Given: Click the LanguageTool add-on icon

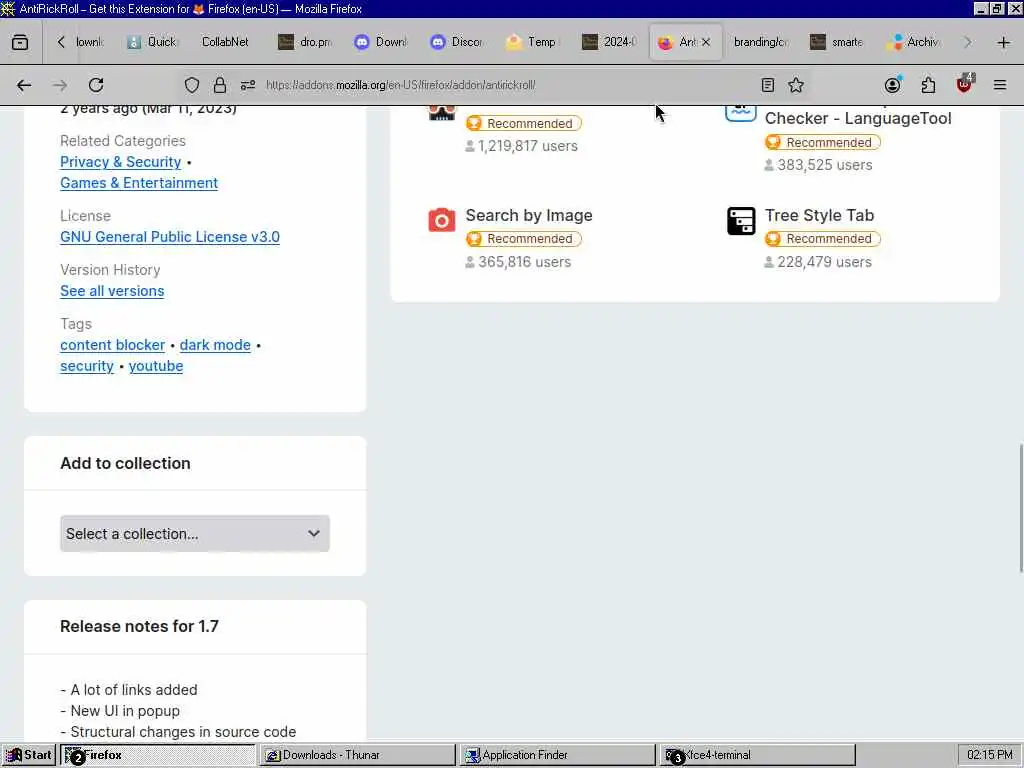Looking at the screenshot, I should (741, 114).
